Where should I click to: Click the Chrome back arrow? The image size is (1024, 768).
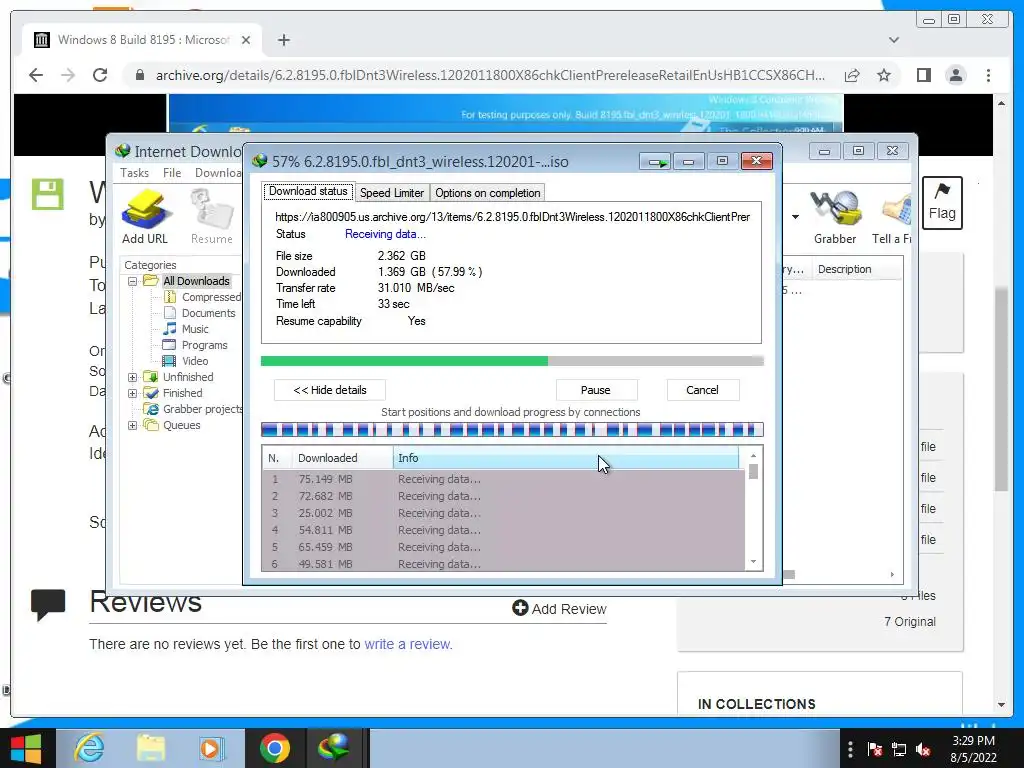(36, 75)
